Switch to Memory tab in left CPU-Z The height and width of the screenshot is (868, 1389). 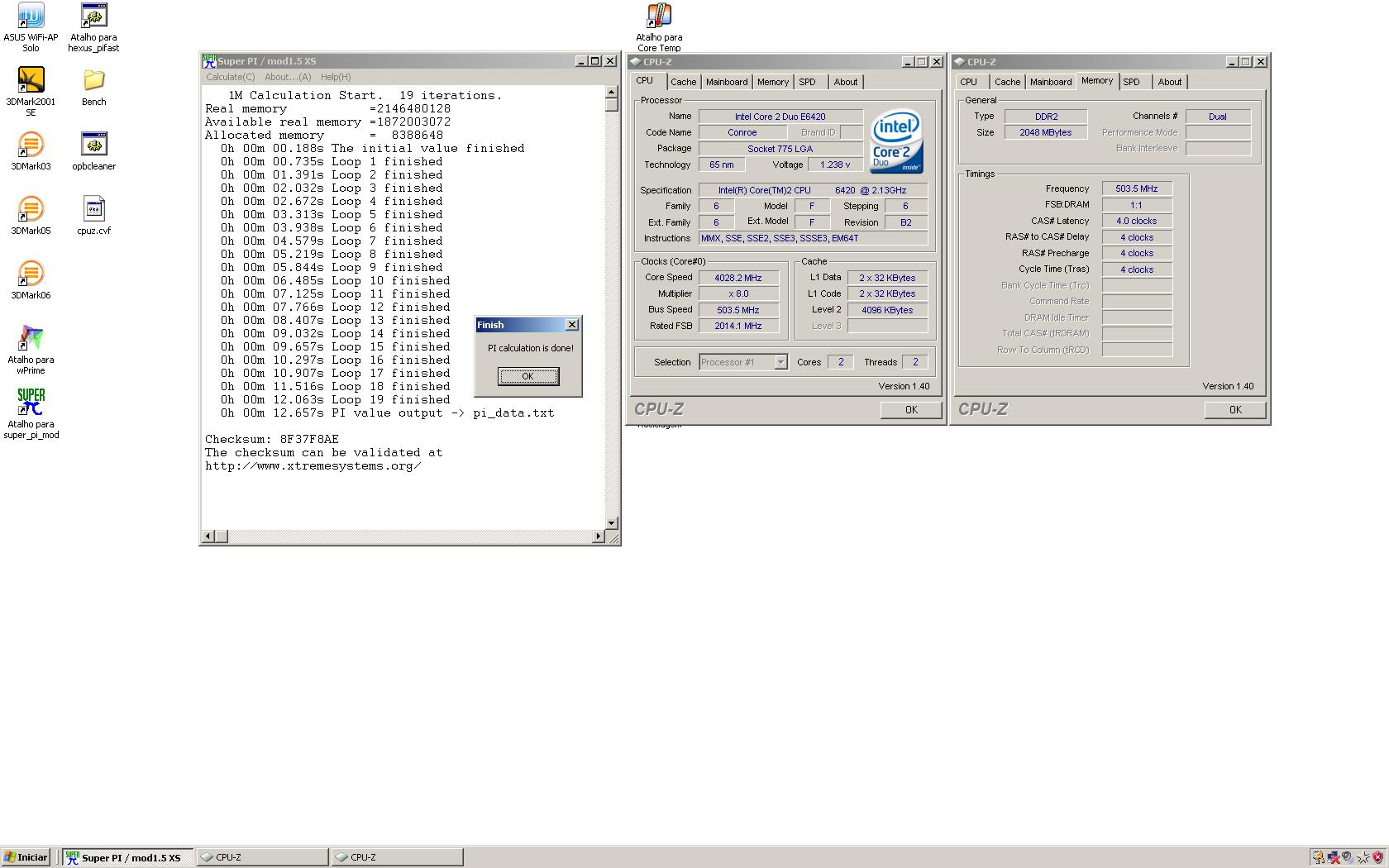point(773,82)
